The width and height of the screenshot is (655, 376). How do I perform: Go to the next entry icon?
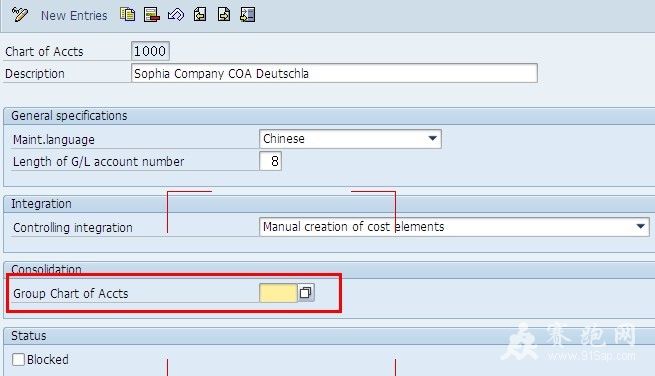[224, 15]
